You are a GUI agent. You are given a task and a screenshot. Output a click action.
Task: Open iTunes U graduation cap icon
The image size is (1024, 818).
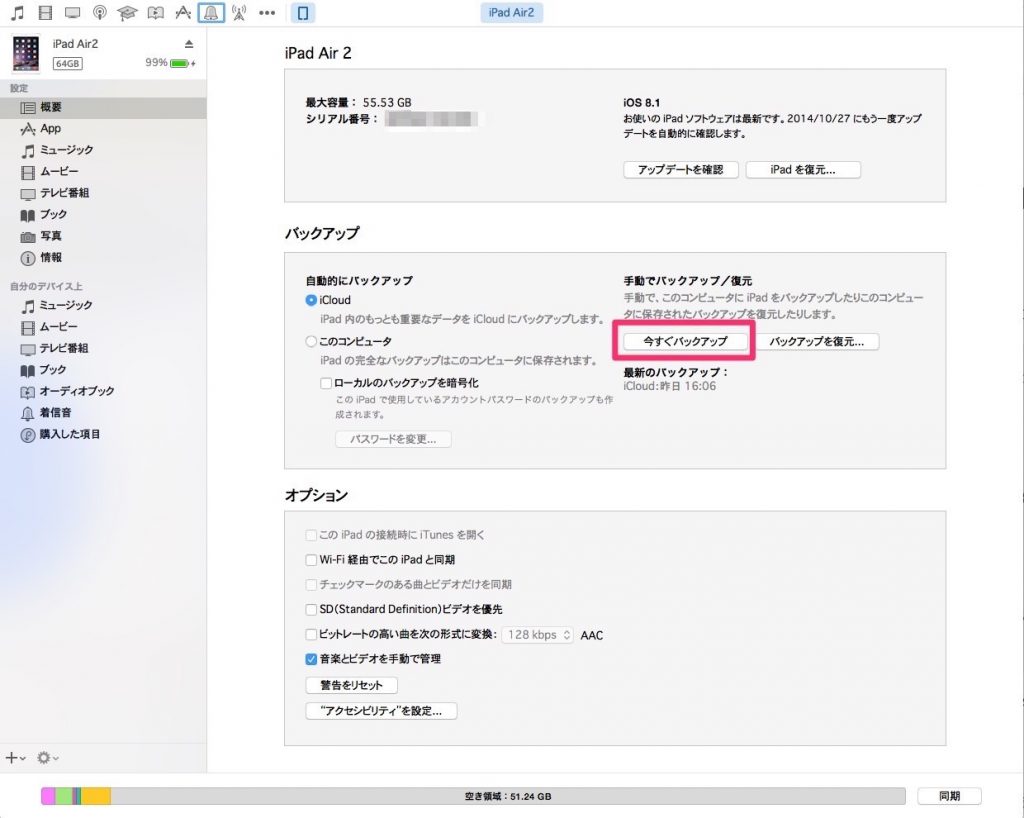(127, 12)
